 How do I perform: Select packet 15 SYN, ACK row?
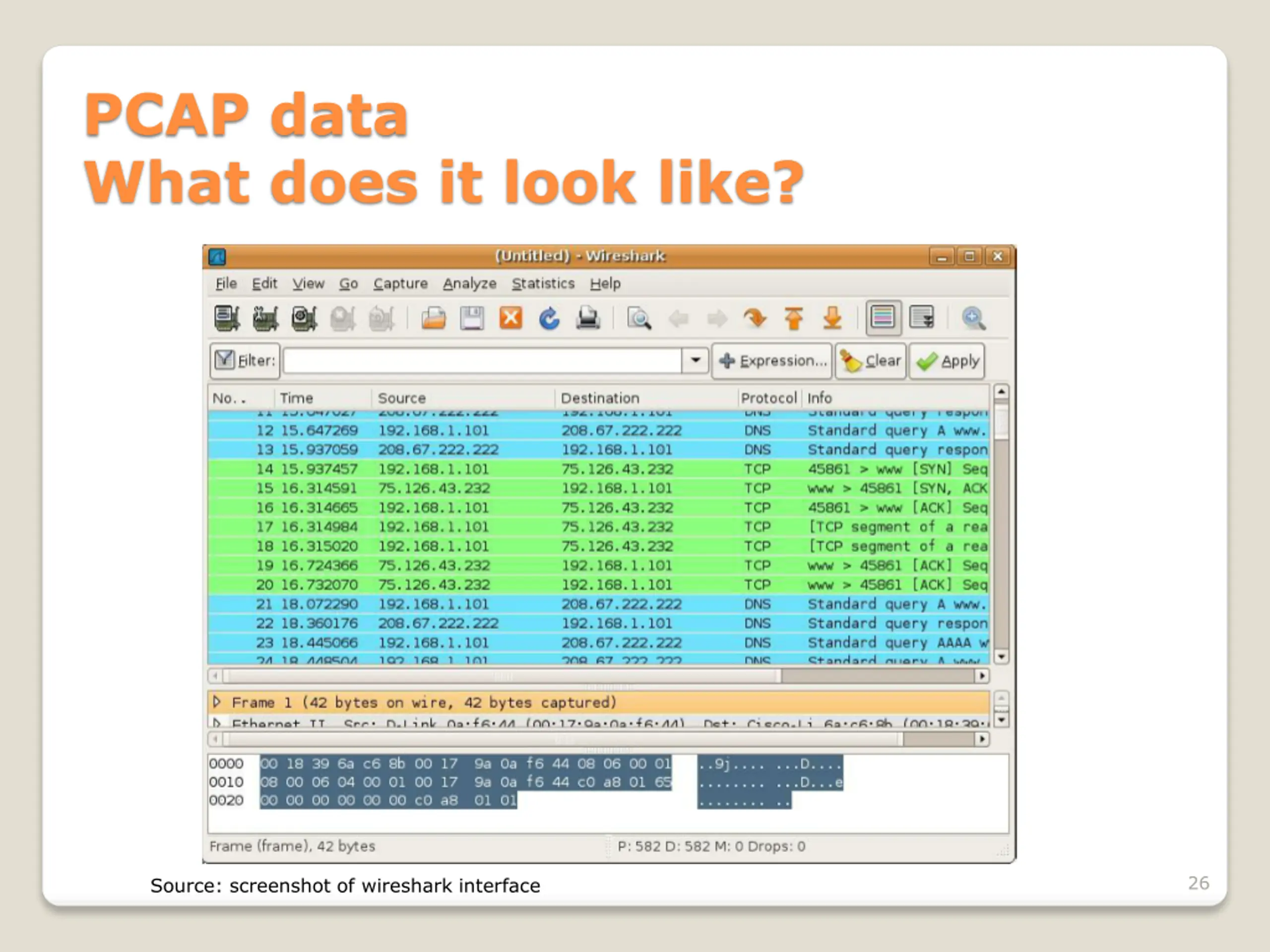(599, 488)
